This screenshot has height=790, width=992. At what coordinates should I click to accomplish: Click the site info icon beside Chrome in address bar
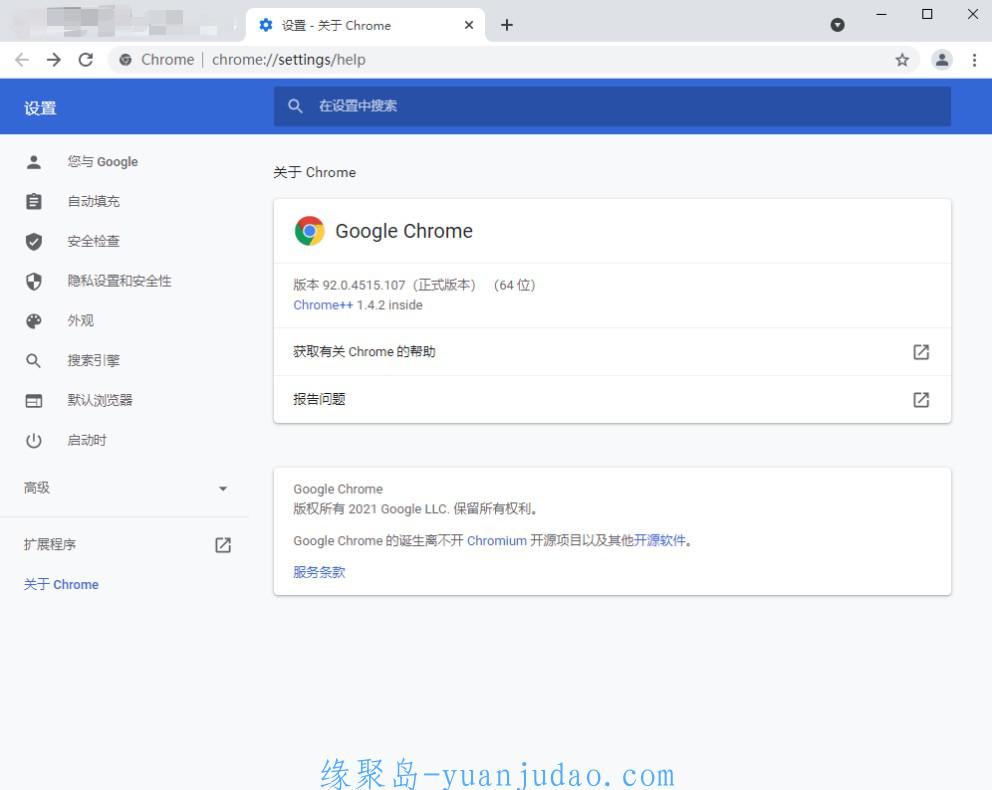click(x=126, y=59)
